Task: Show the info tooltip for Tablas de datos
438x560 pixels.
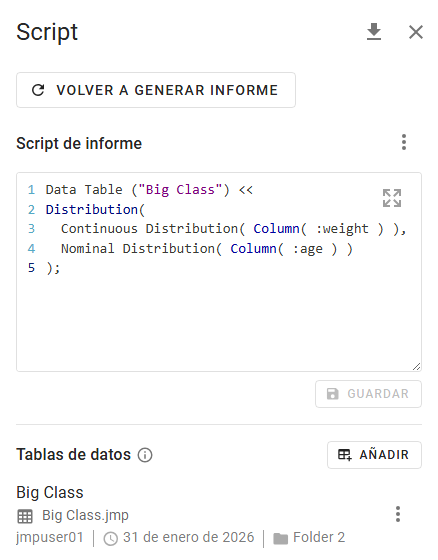Action: 145,455
